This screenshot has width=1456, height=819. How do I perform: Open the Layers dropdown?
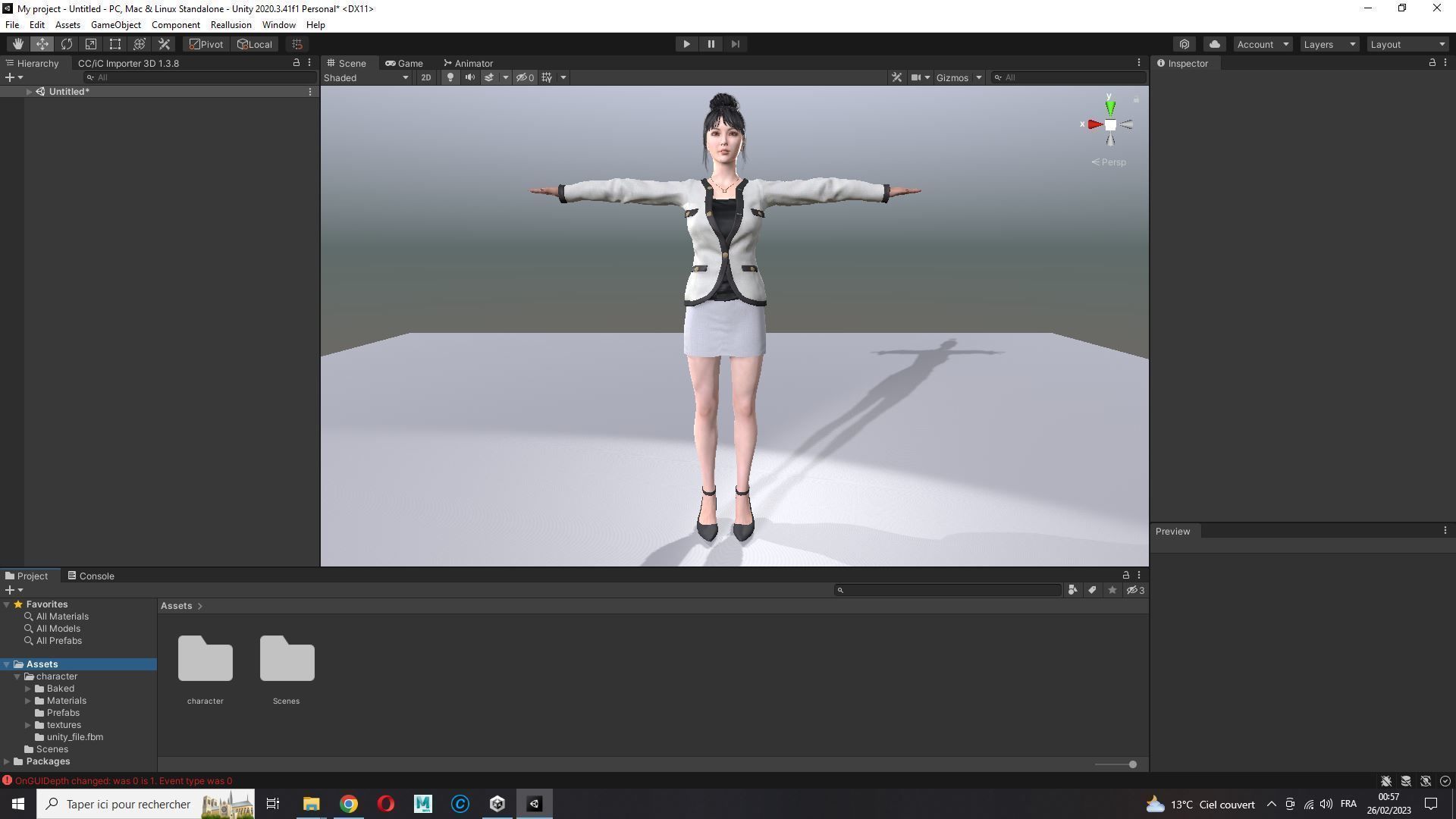[x=1329, y=44]
